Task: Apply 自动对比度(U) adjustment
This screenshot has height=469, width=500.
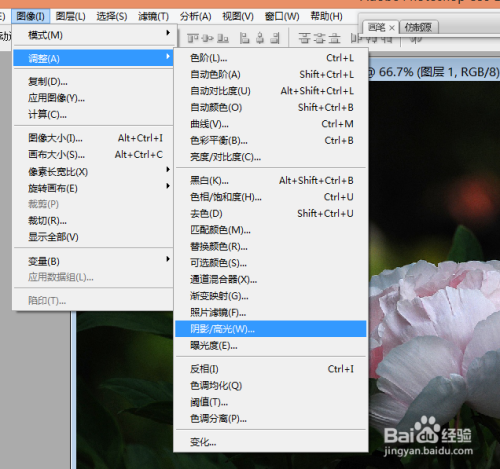Action: click(271, 91)
